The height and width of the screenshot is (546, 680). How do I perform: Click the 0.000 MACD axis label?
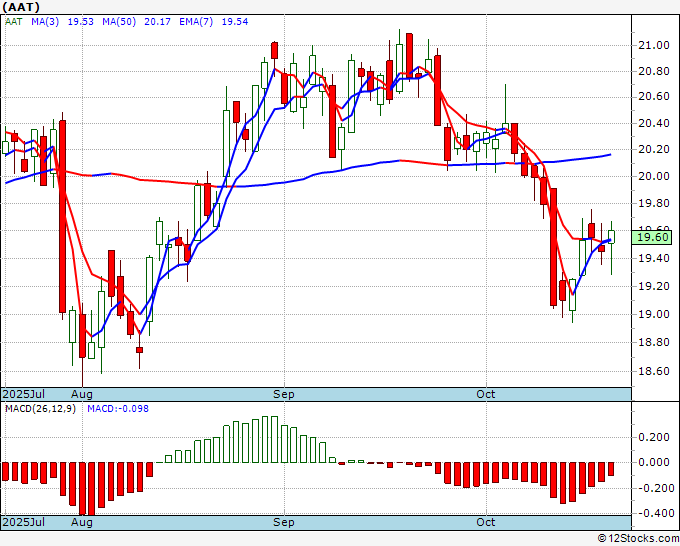tap(654, 462)
